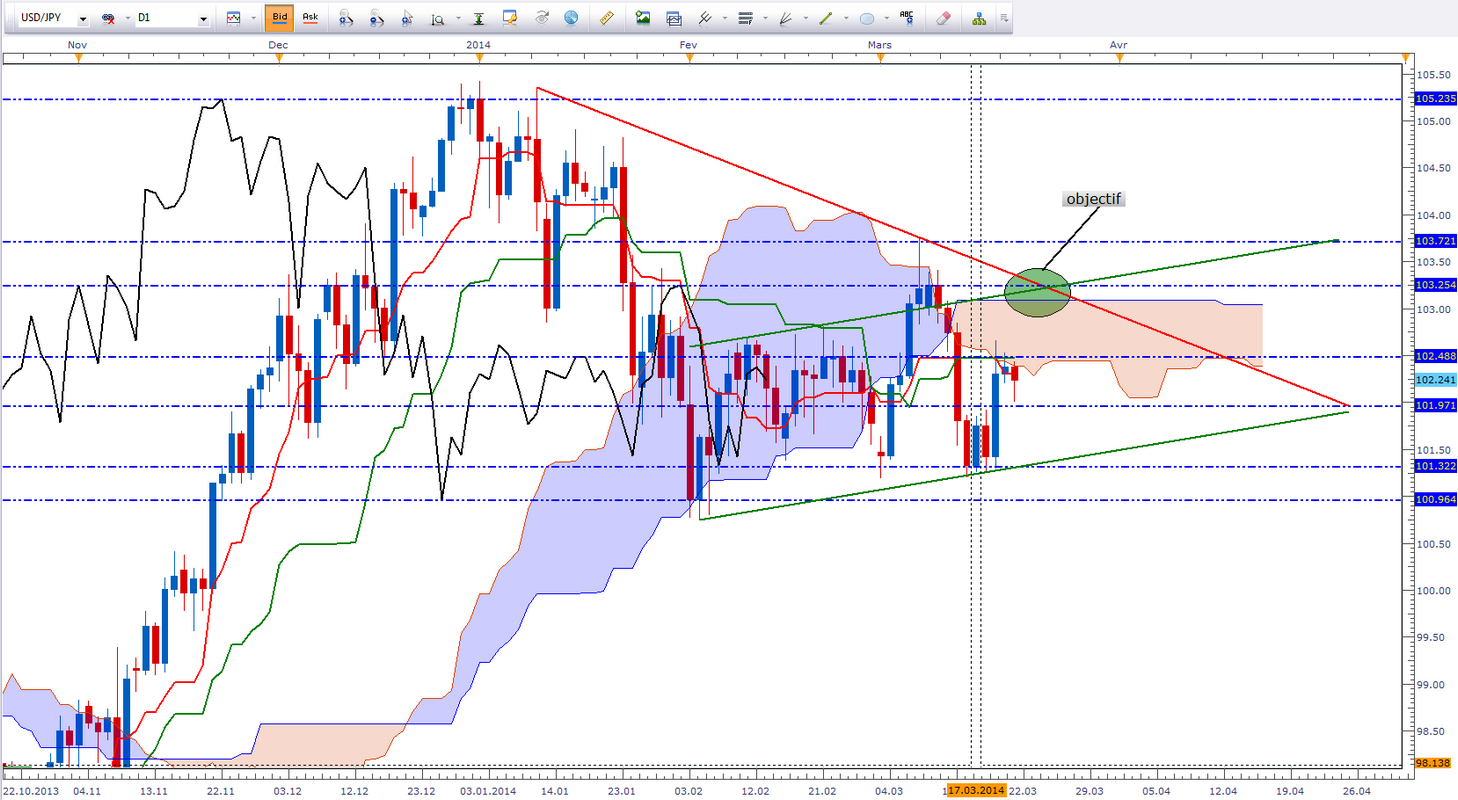Select the zoom cursor pointer tool

408,18
